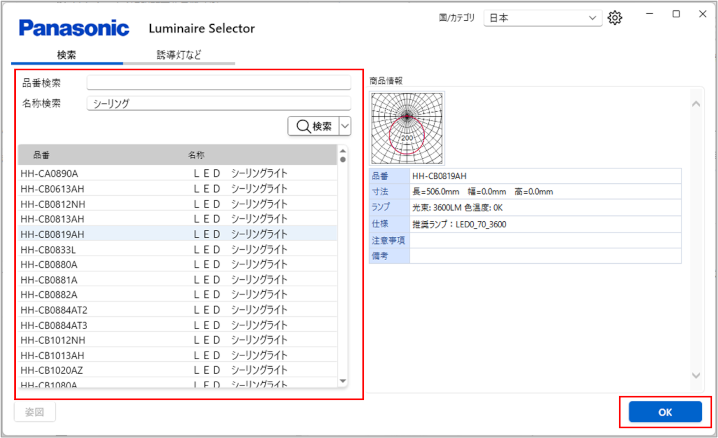Open settings with the gear icon
Screen dimensions: 718x438
616,18
